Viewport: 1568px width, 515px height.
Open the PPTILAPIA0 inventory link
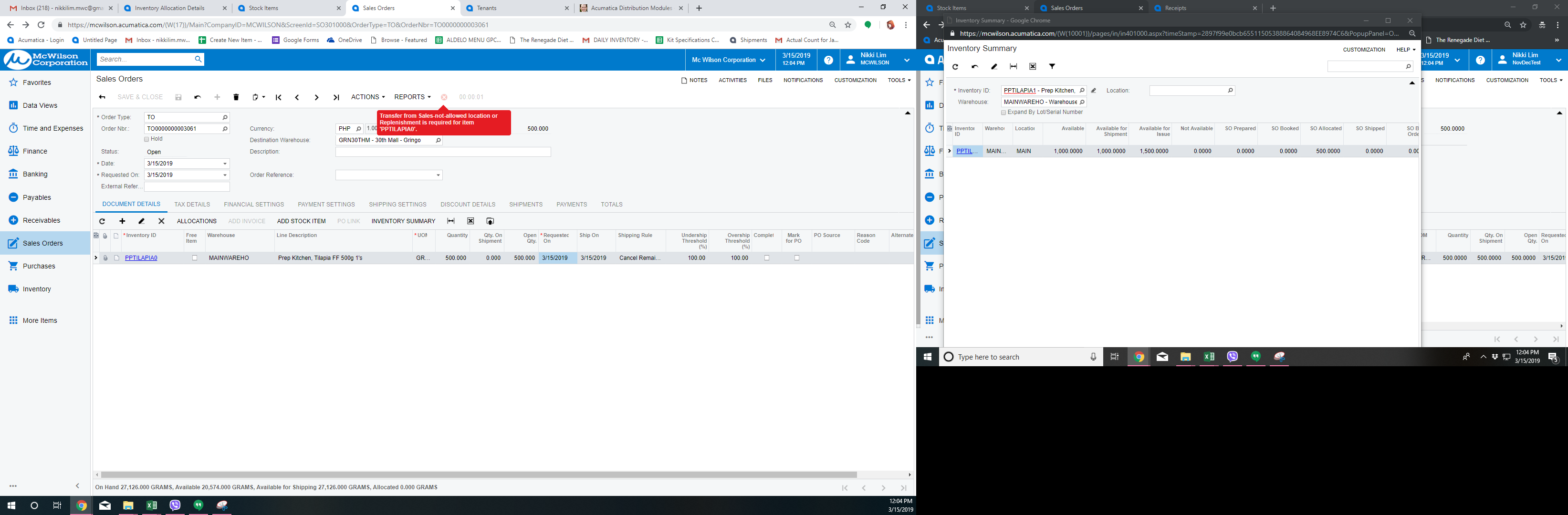tap(141, 258)
